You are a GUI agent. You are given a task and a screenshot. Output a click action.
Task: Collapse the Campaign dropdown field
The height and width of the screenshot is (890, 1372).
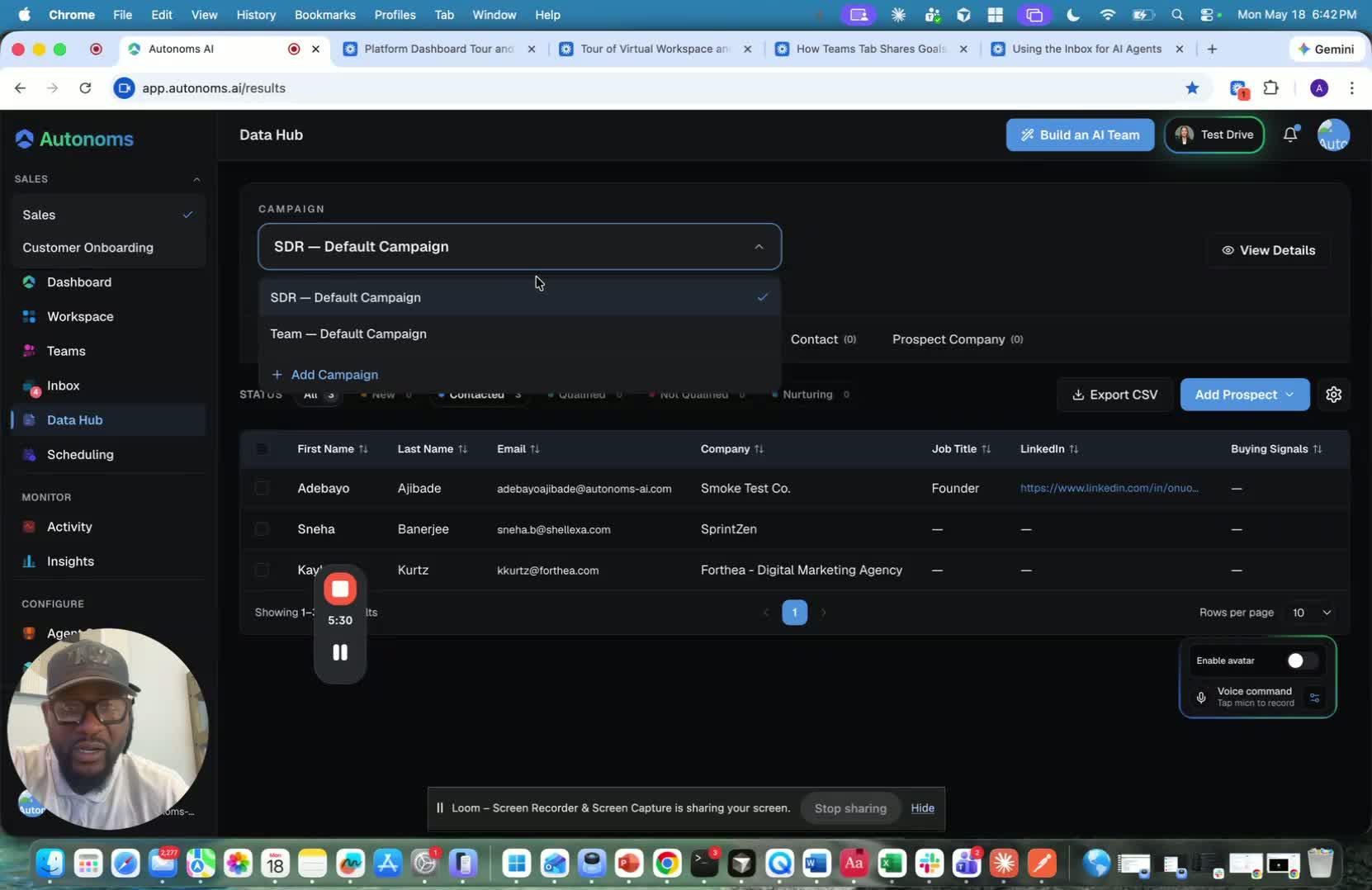[x=519, y=247]
